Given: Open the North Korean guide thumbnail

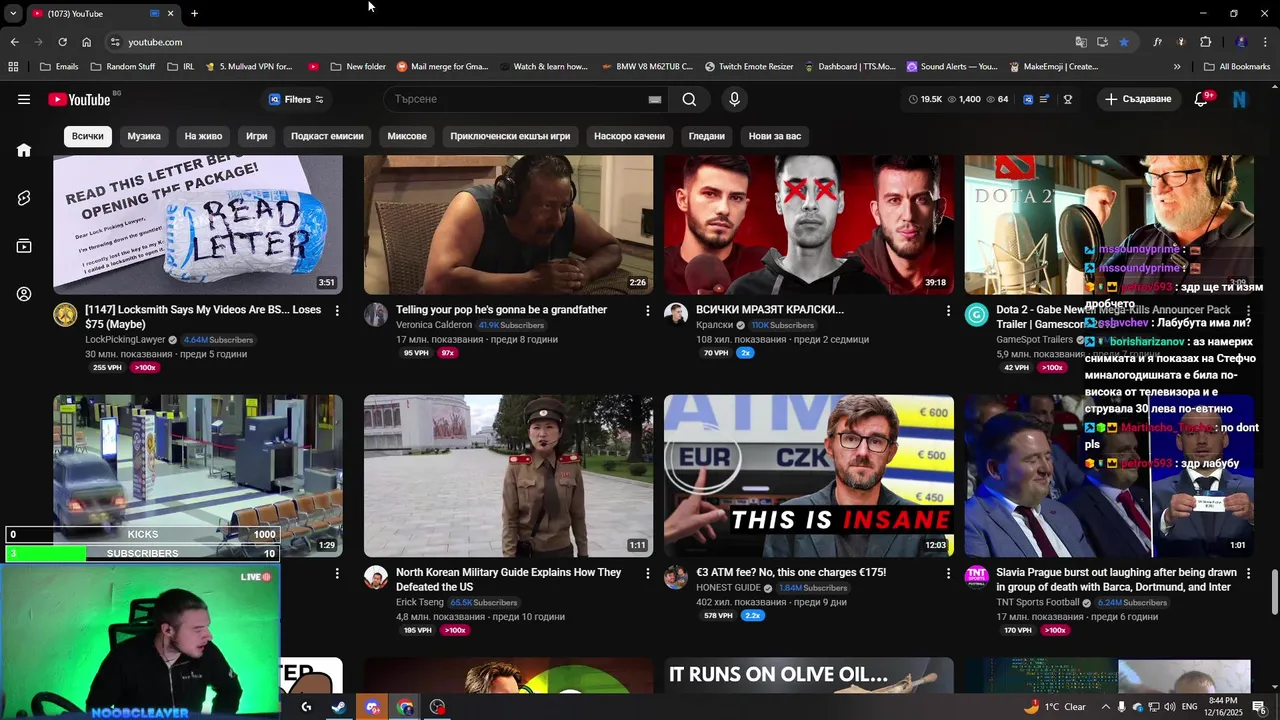Looking at the screenshot, I should click(x=508, y=476).
